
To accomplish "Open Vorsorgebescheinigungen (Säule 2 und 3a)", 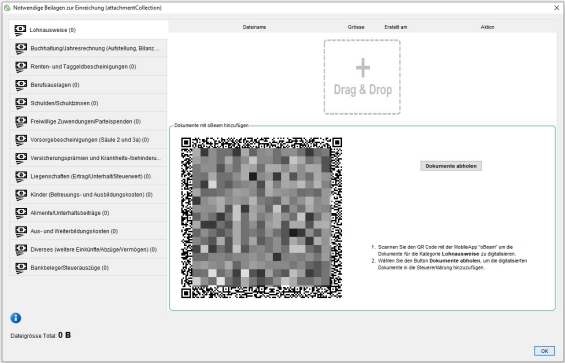I will click(x=88, y=140).
